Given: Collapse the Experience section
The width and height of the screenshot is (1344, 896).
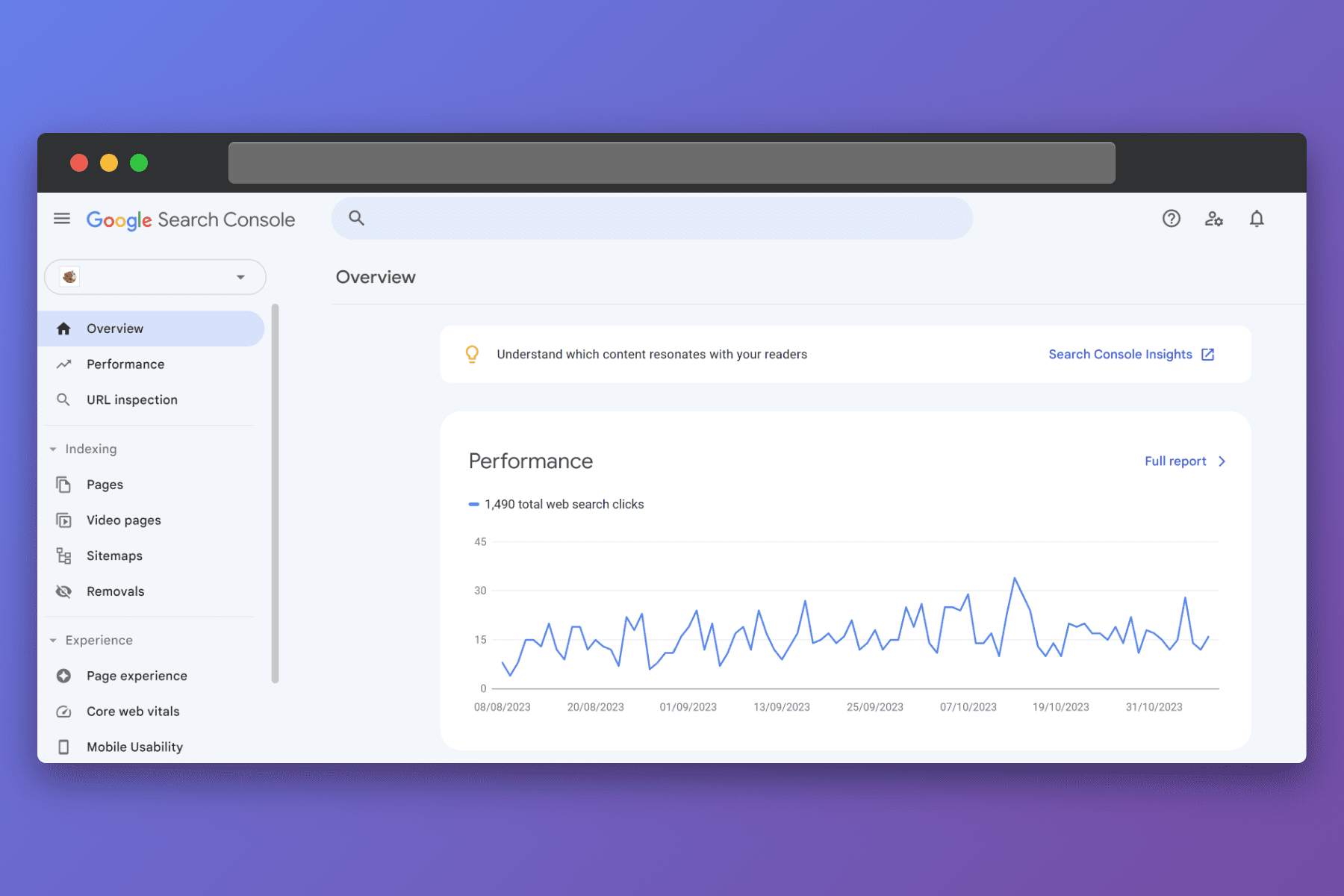Looking at the screenshot, I should pyautogui.click(x=53, y=641).
